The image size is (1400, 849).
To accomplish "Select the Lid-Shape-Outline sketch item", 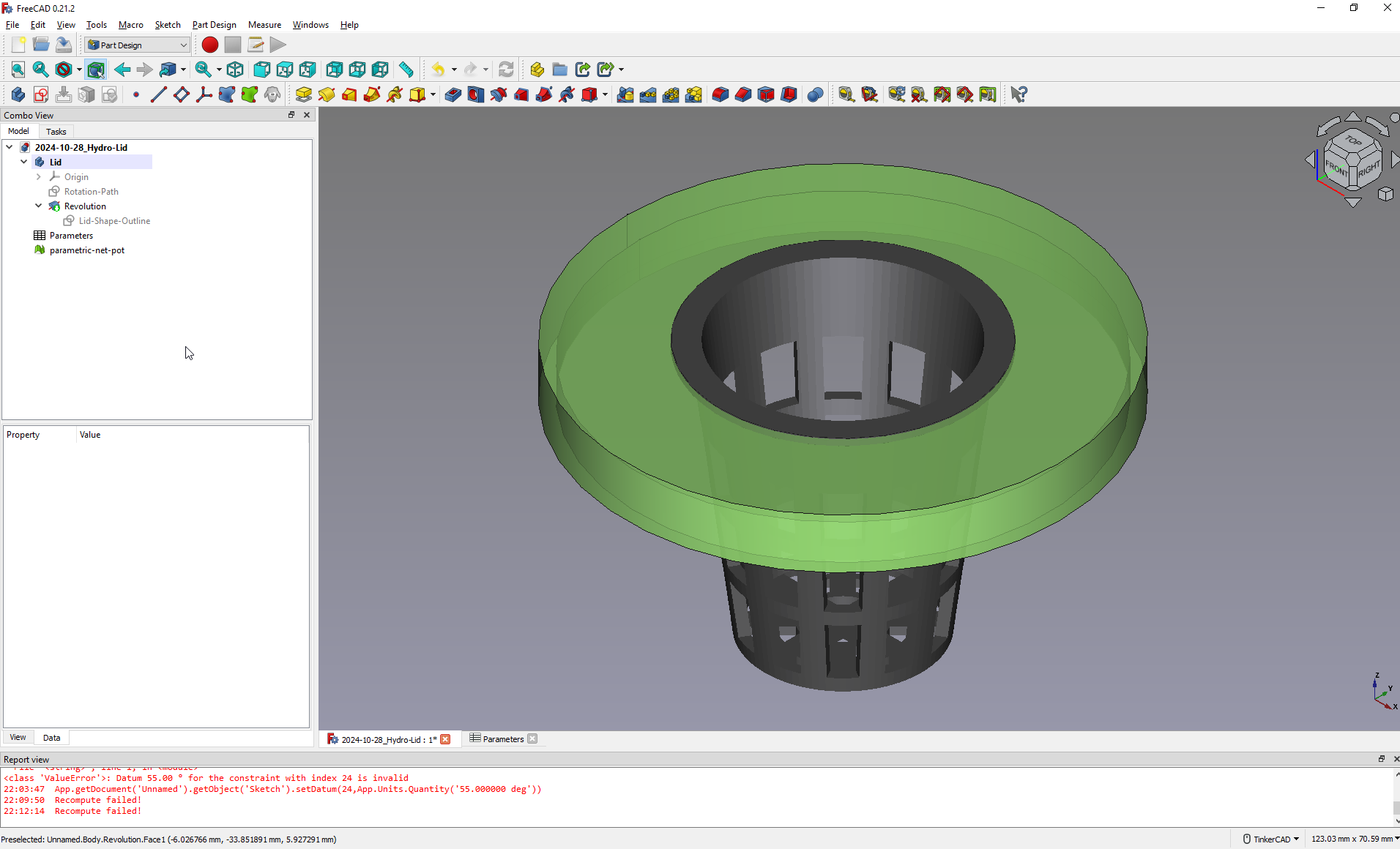I will click(x=114, y=220).
